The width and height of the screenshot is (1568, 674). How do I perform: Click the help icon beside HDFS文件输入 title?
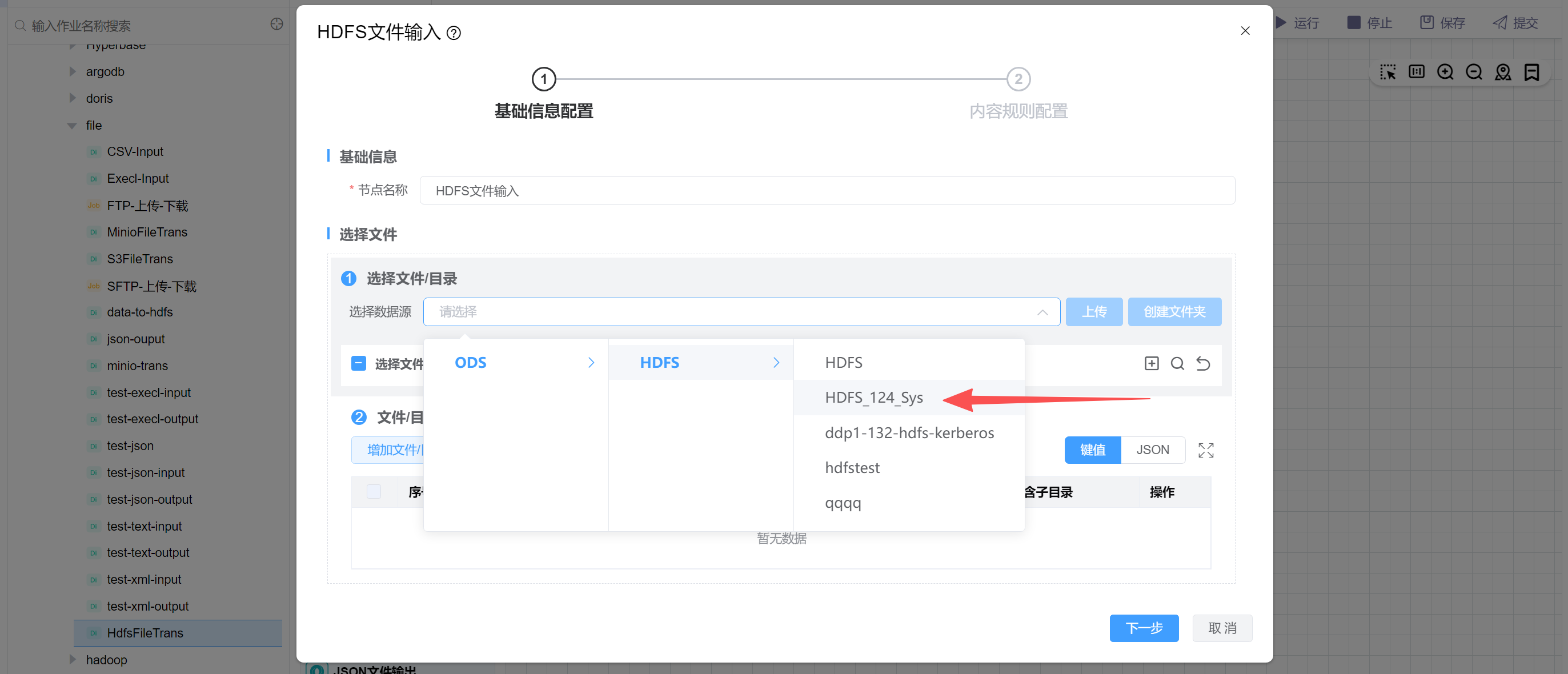coord(454,33)
